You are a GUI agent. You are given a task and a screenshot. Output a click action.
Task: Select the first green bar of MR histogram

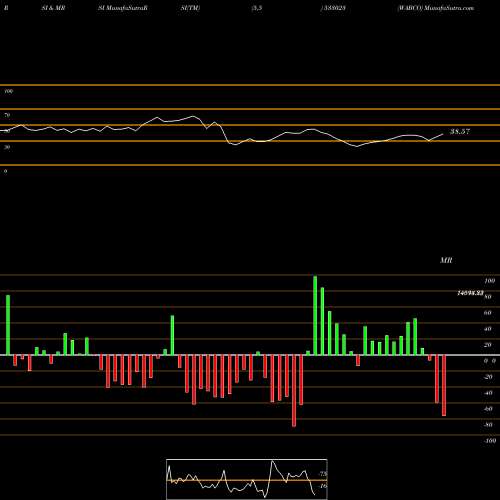point(8,325)
